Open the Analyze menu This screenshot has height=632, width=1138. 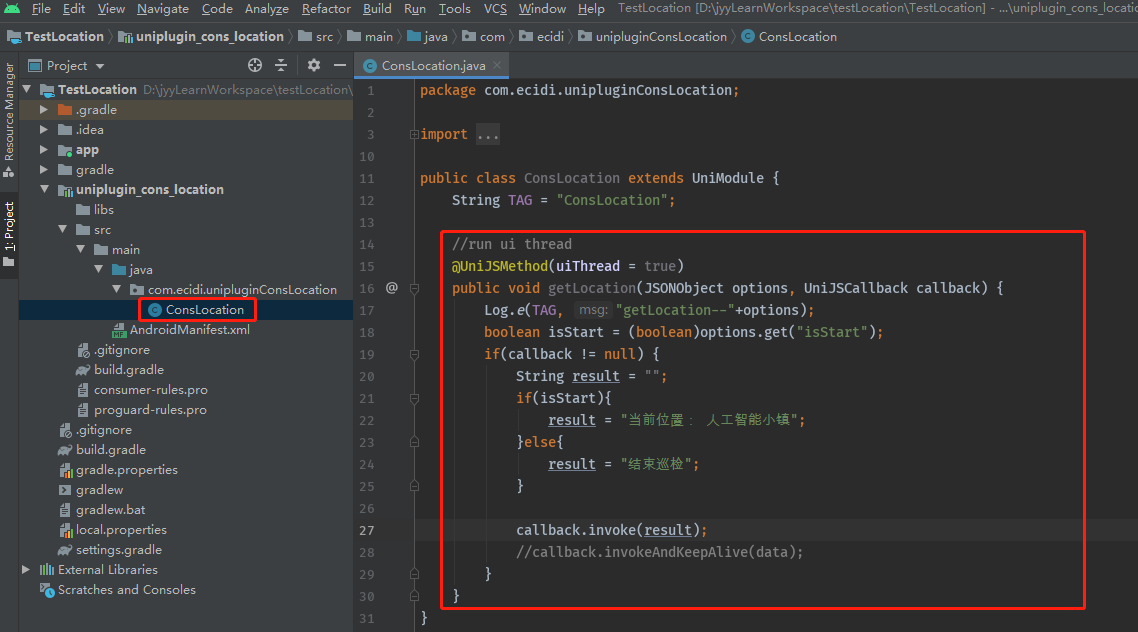tap(266, 9)
